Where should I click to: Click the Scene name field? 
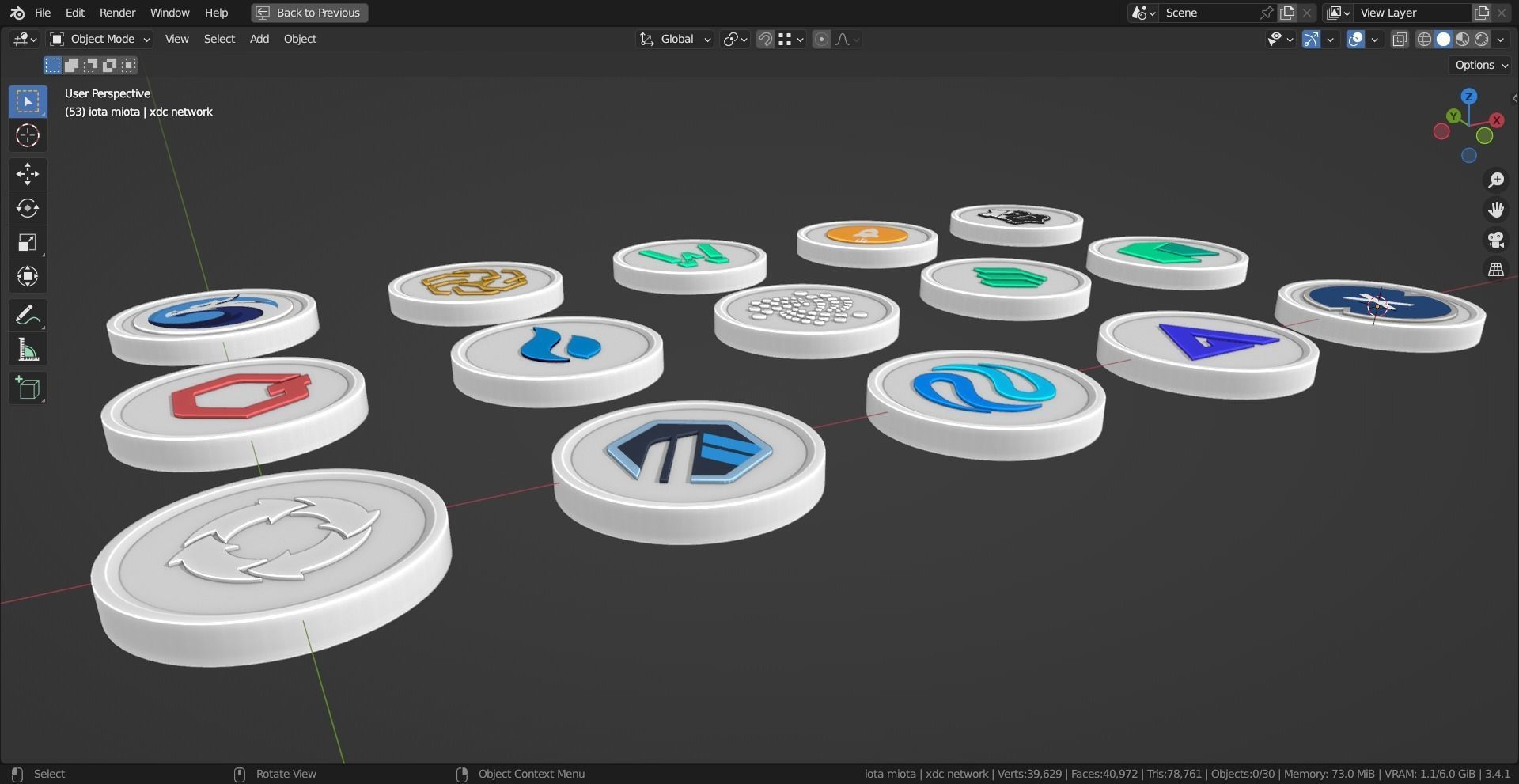tap(1208, 13)
